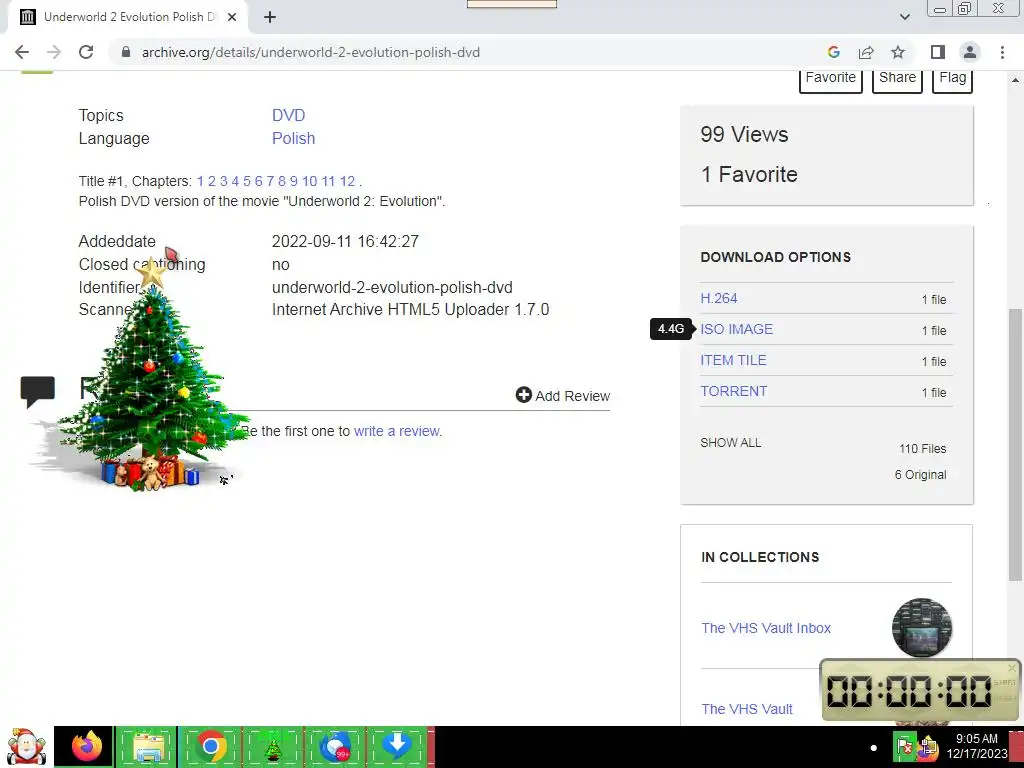The width and height of the screenshot is (1024, 768).
Task: Click the 00:00:00 timer display
Action: pyautogui.click(x=909, y=691)
